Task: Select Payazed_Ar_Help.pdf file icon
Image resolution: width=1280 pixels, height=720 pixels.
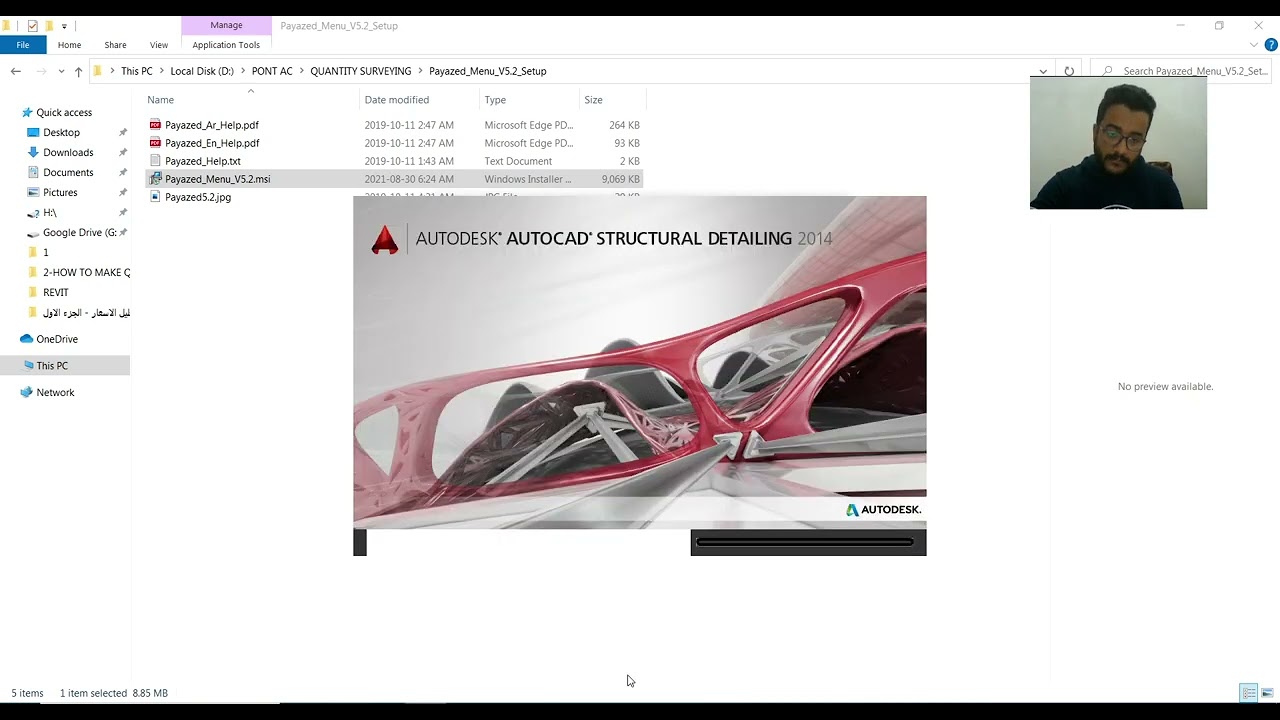Action: (155, 125)
